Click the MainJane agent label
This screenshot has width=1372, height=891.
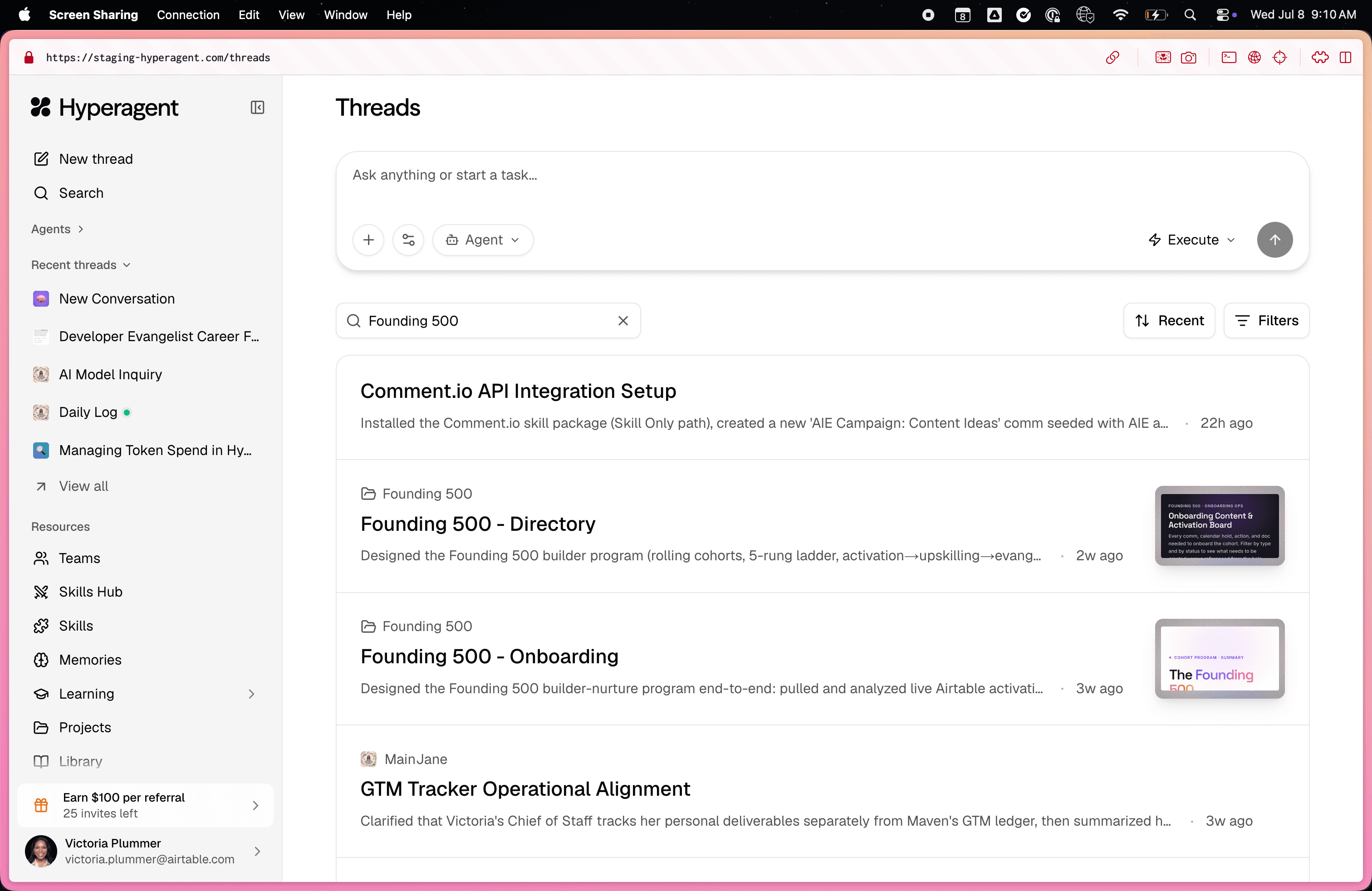point(403,759)
